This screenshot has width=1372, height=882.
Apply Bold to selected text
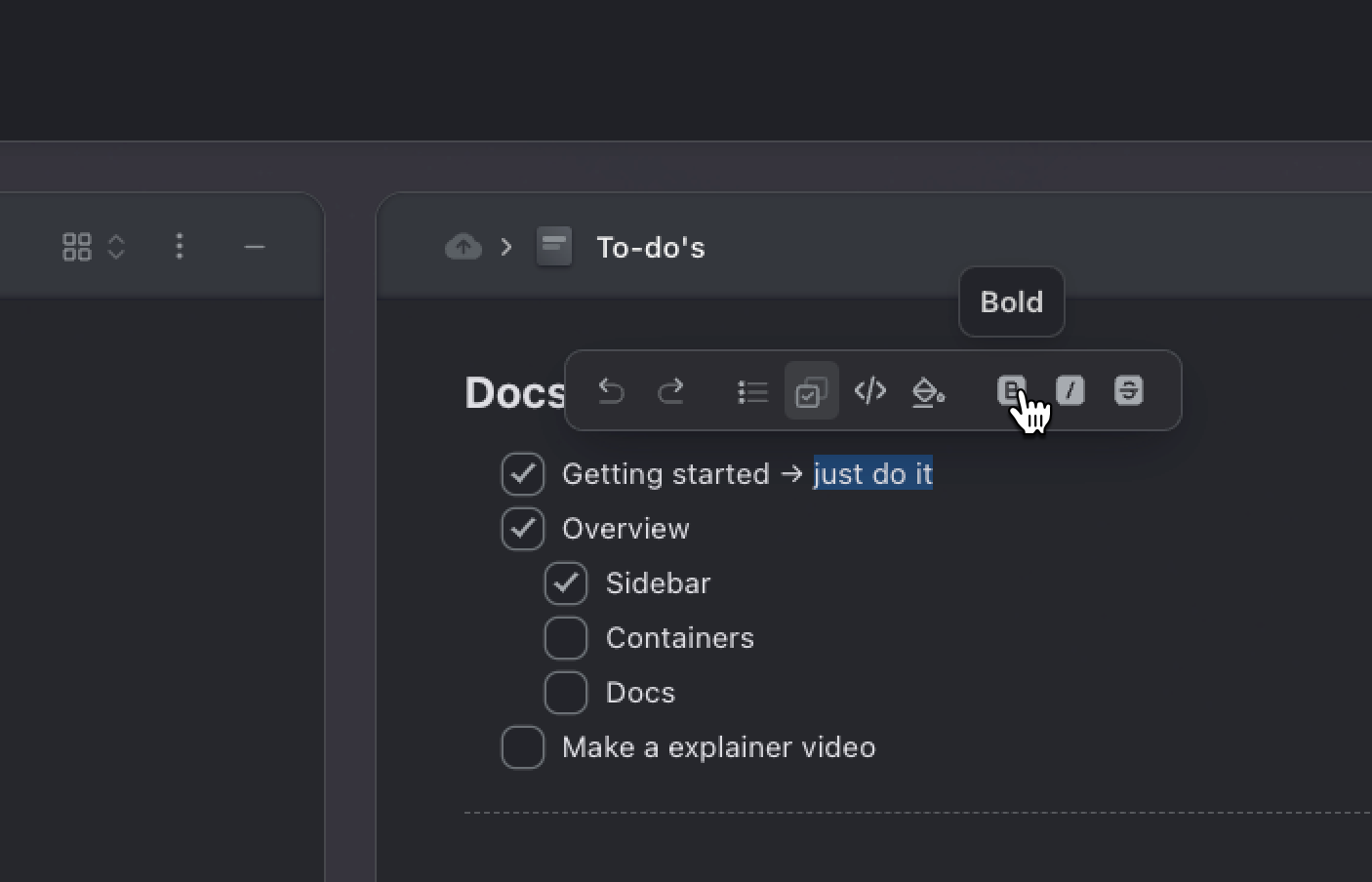pos(1011,390)
